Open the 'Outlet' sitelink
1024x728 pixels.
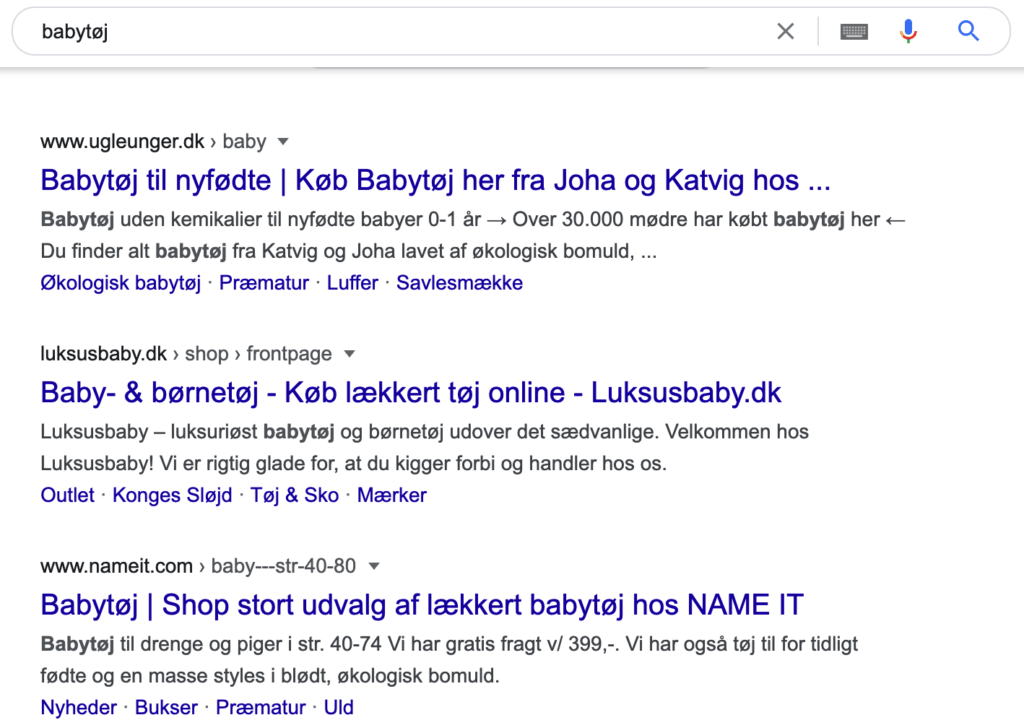(x=67, y=495)
